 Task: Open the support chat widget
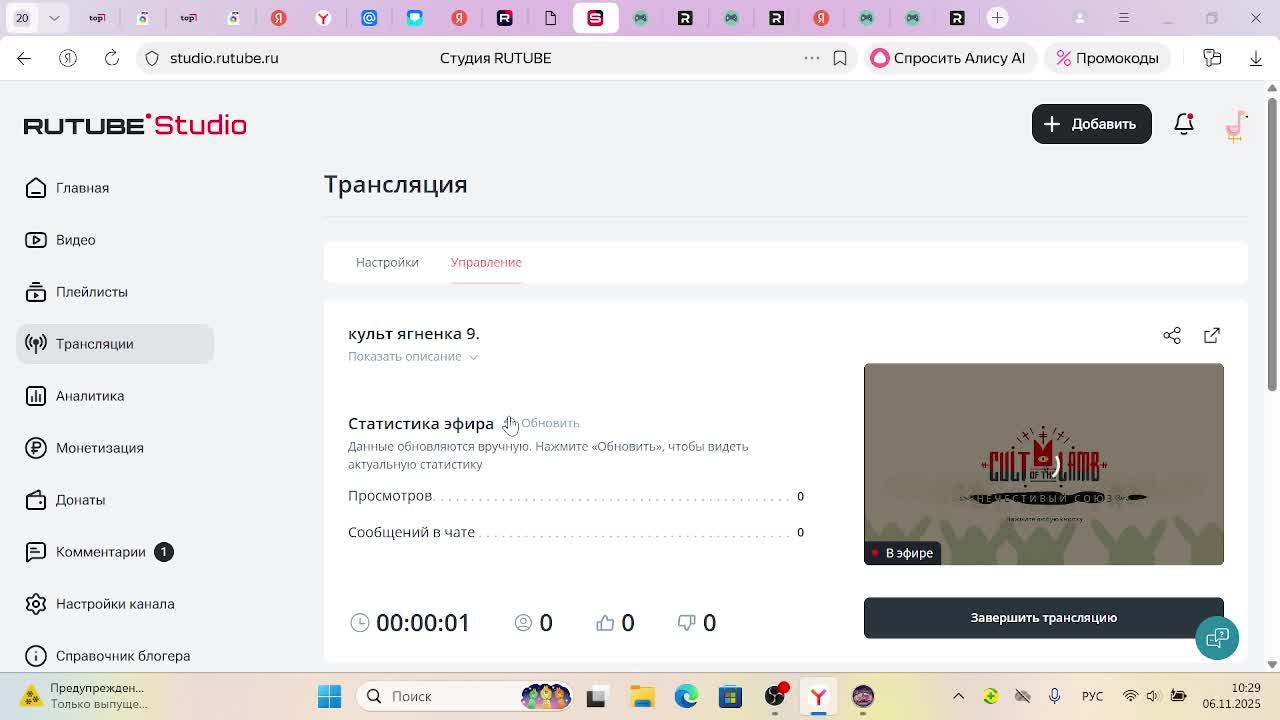click(x=1217, y=638)
